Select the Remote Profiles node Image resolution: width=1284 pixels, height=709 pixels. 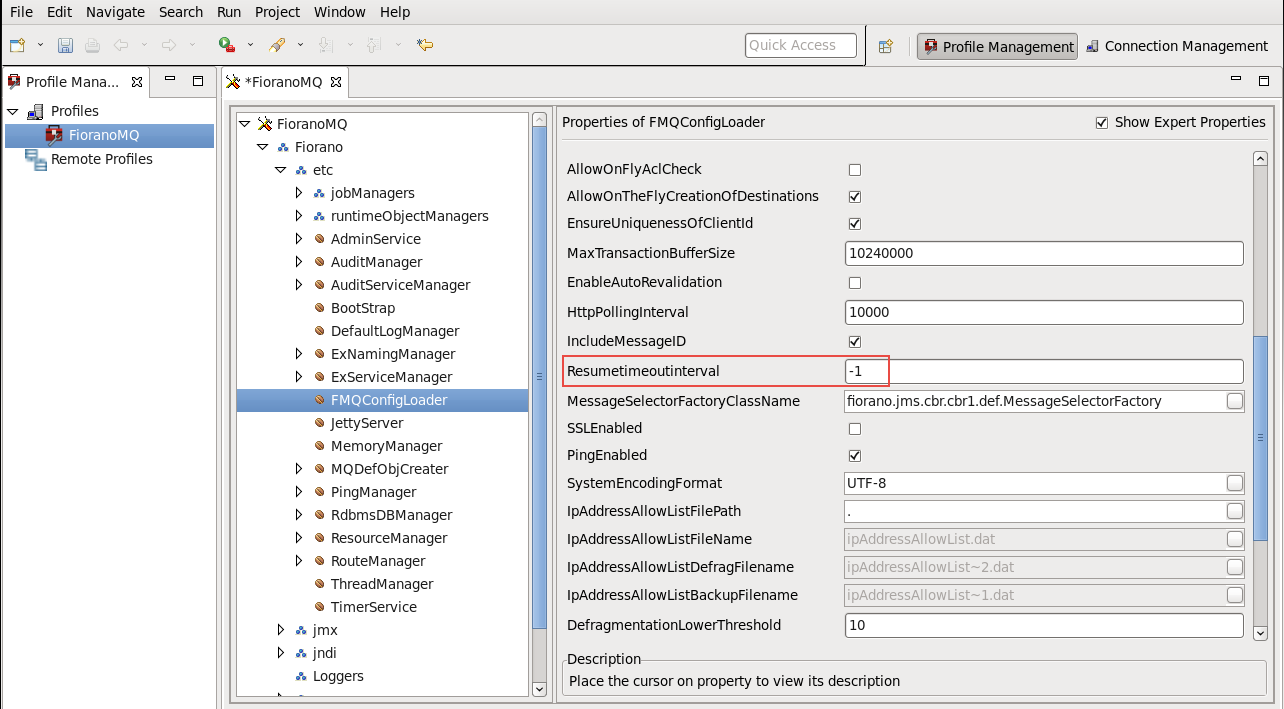[101, 159]
